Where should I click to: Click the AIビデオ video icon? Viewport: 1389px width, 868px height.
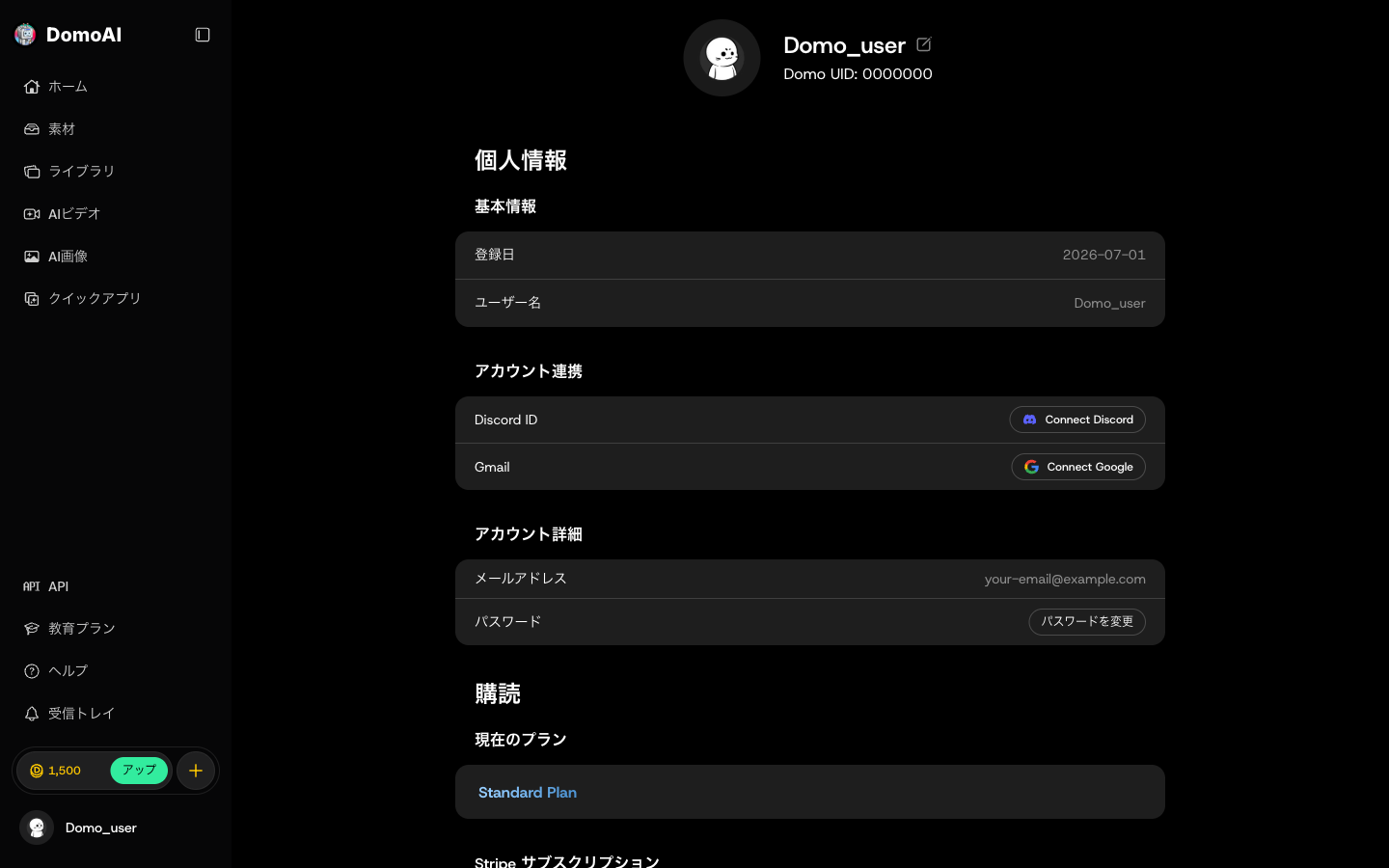32,214
